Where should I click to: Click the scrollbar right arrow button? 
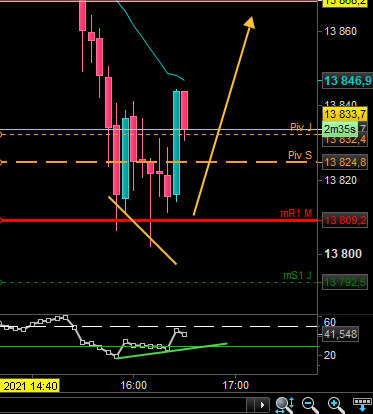262,405
